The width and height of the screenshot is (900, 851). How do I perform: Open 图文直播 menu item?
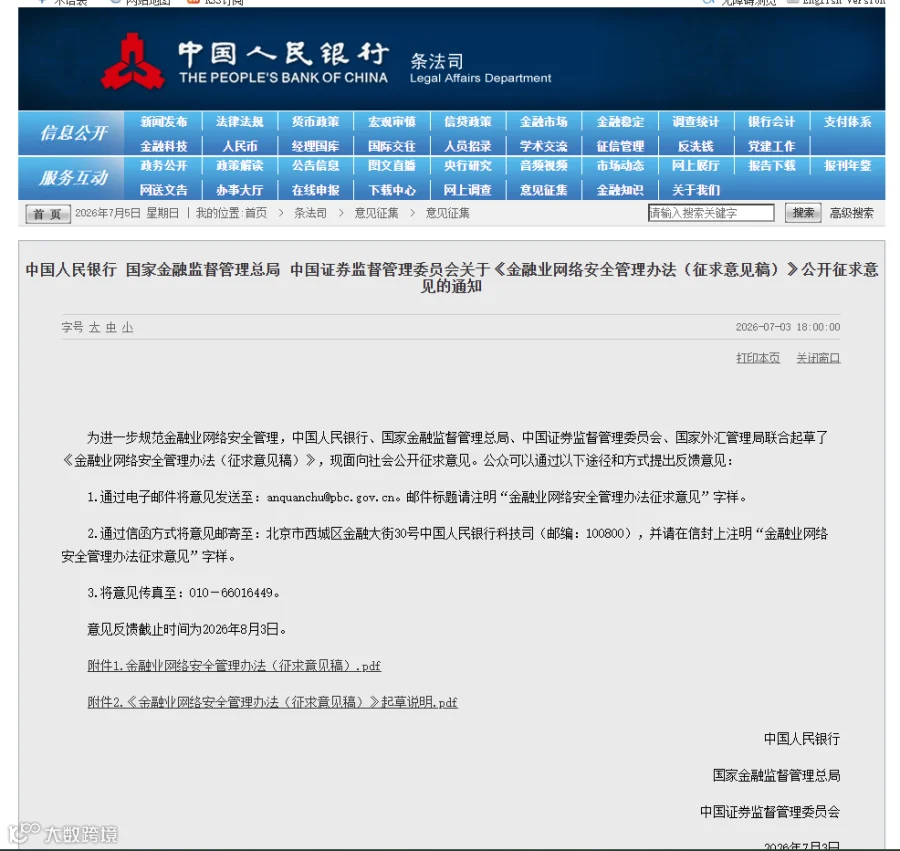391,166
